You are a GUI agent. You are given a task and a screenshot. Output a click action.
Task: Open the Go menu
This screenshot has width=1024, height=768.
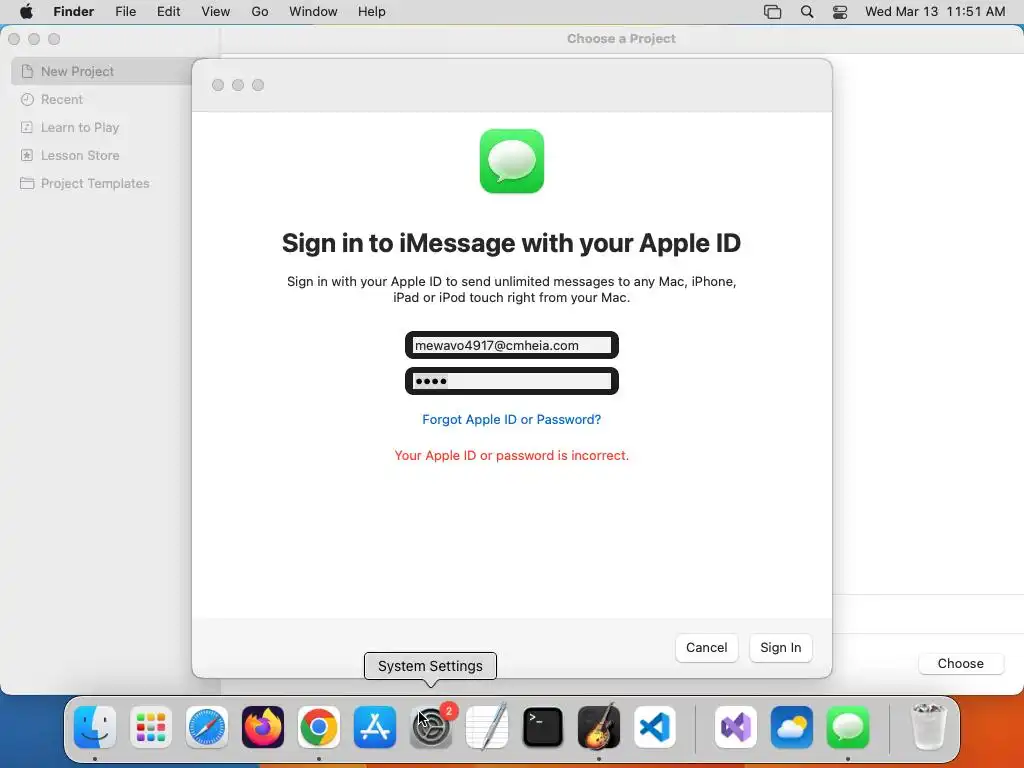(260, 12)
